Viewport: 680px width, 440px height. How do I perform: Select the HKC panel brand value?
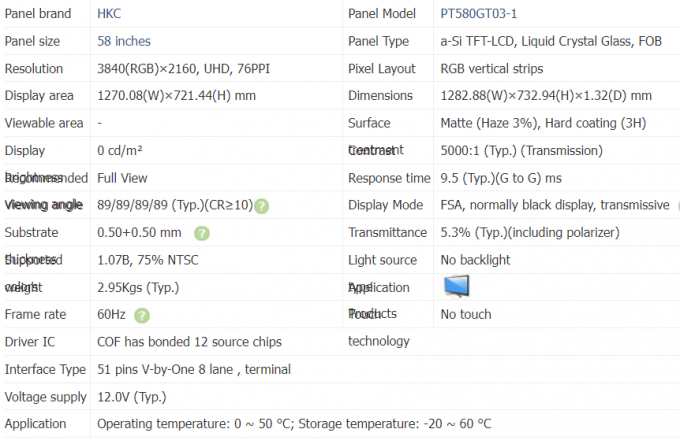click(110, 14)
